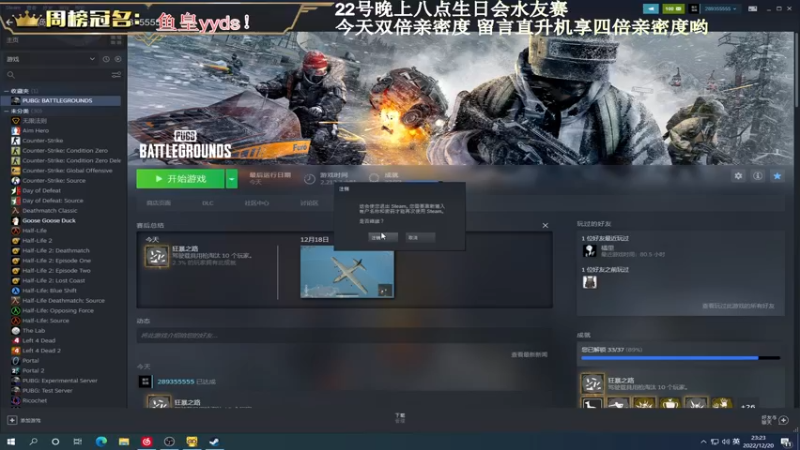Image resolution: width=800 pixels, height=450 pixels.
Task: Open the 游戏 library filter dropdown
Action: coord(51,59)
